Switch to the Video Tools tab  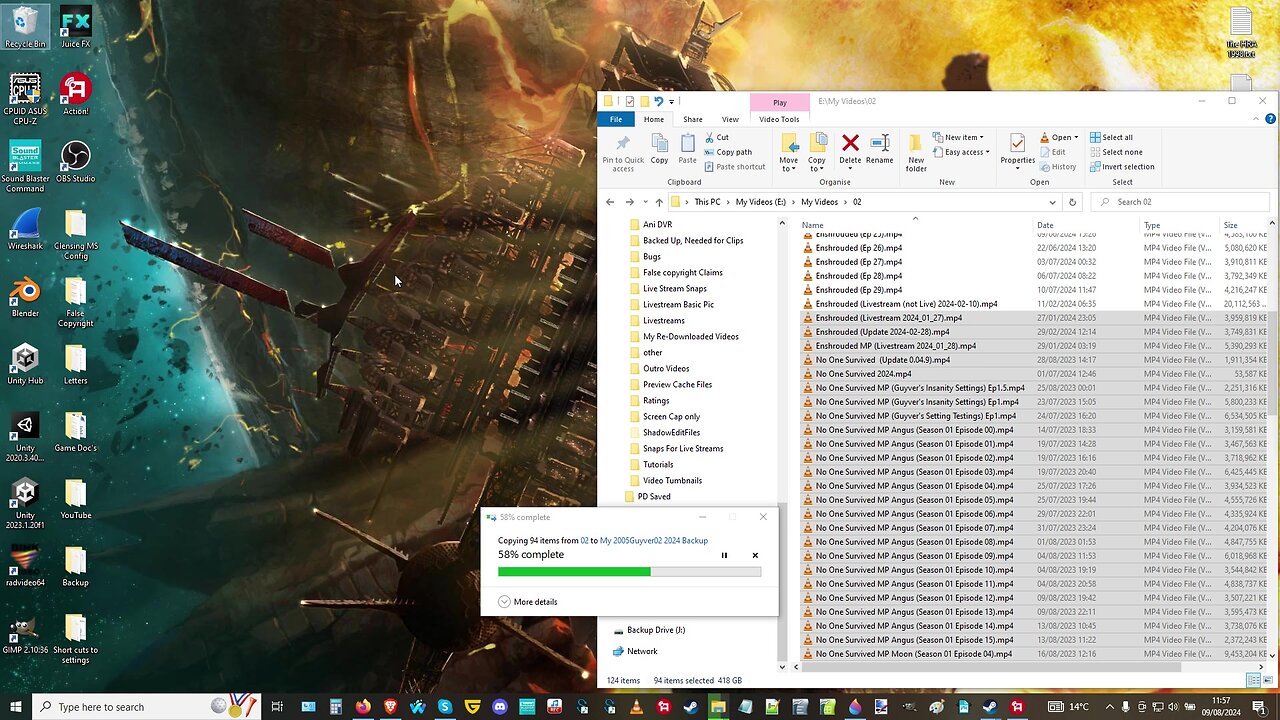[x=779, y=119]
